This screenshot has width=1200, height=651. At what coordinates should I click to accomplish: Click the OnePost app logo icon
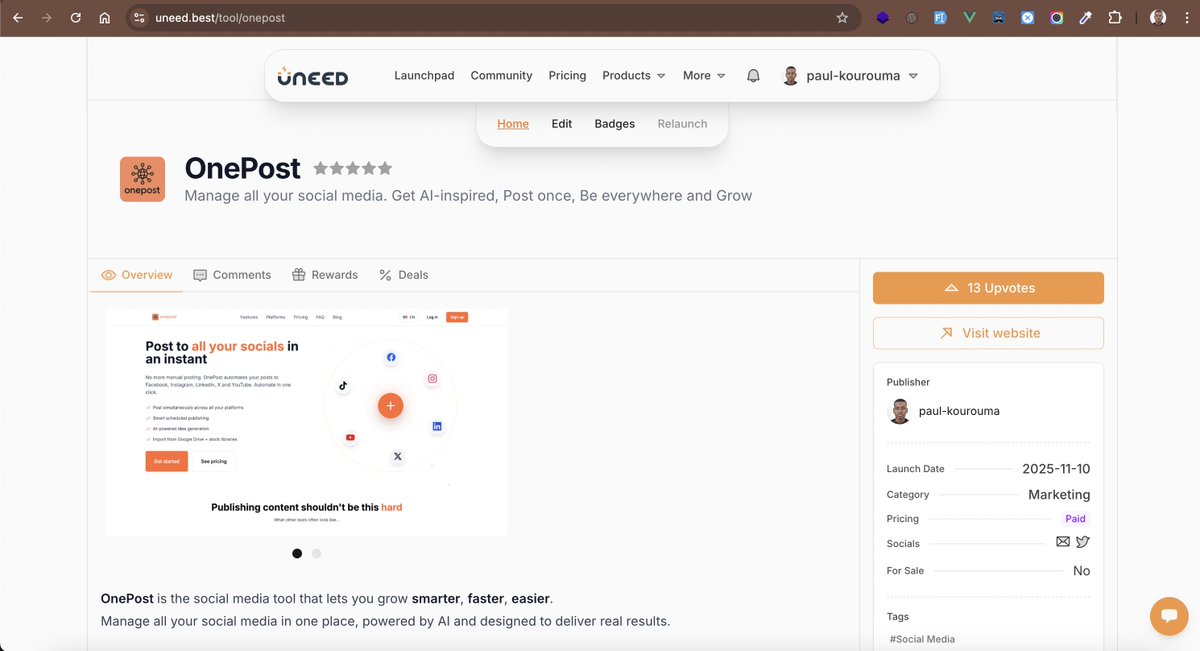coord(142,179)
